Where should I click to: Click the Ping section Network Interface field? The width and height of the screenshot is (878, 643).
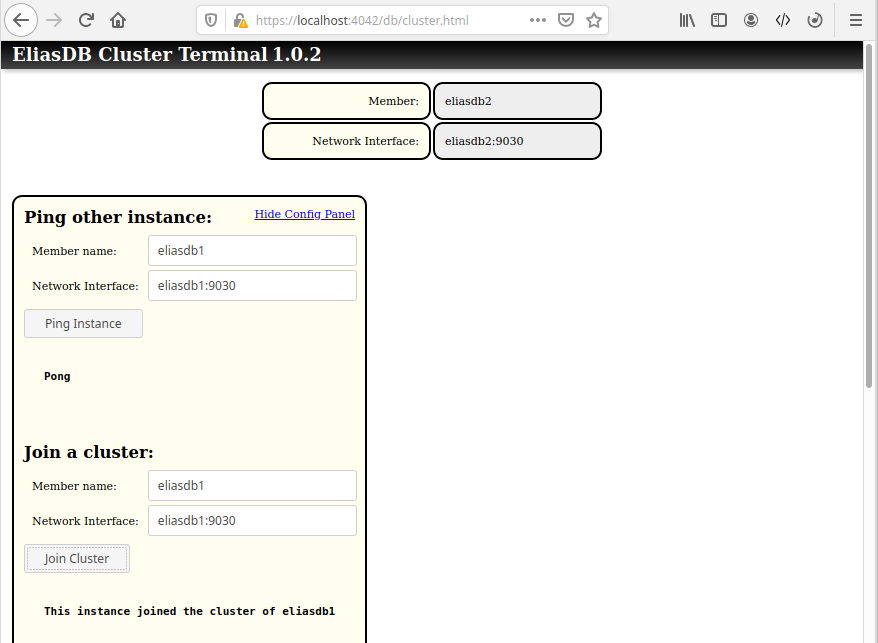(252, 286)
